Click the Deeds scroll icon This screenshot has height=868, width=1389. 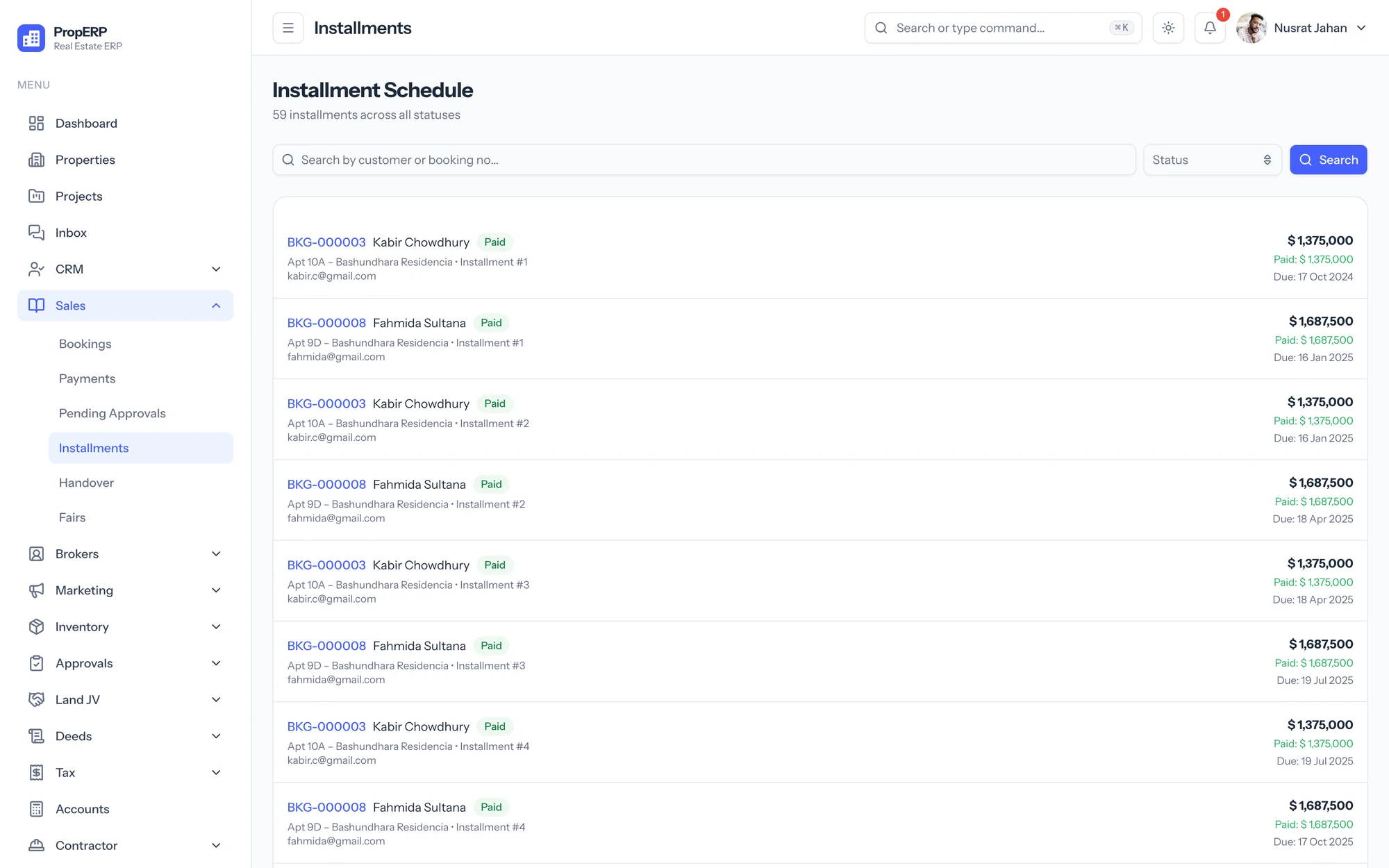(x=36, y=736)
